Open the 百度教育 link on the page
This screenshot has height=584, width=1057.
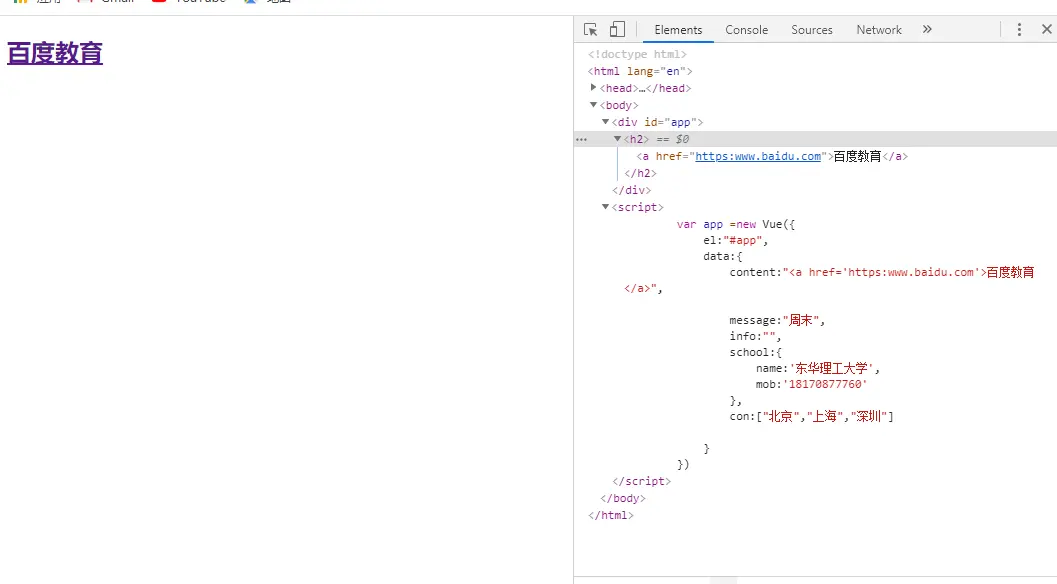coord(55,53)
